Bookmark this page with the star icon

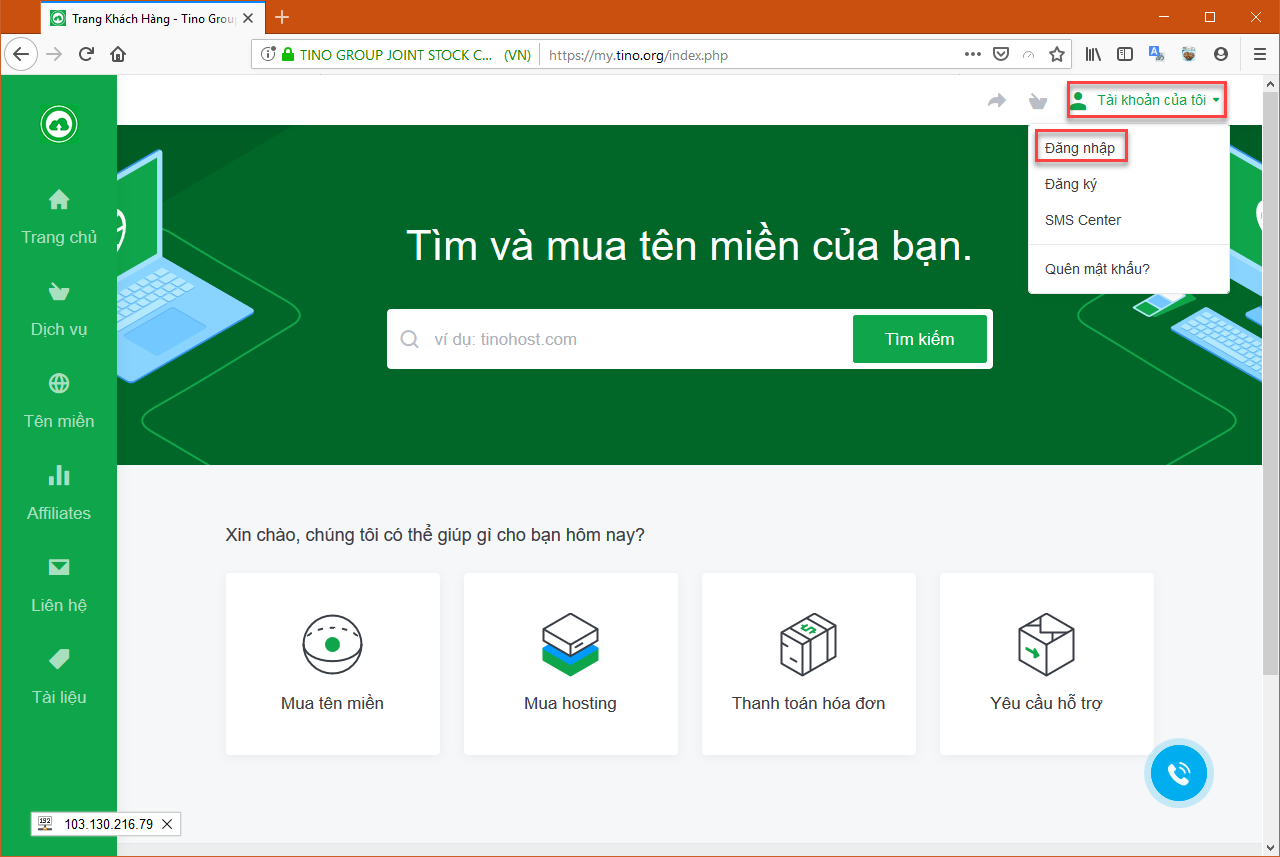coord(1056,55)
